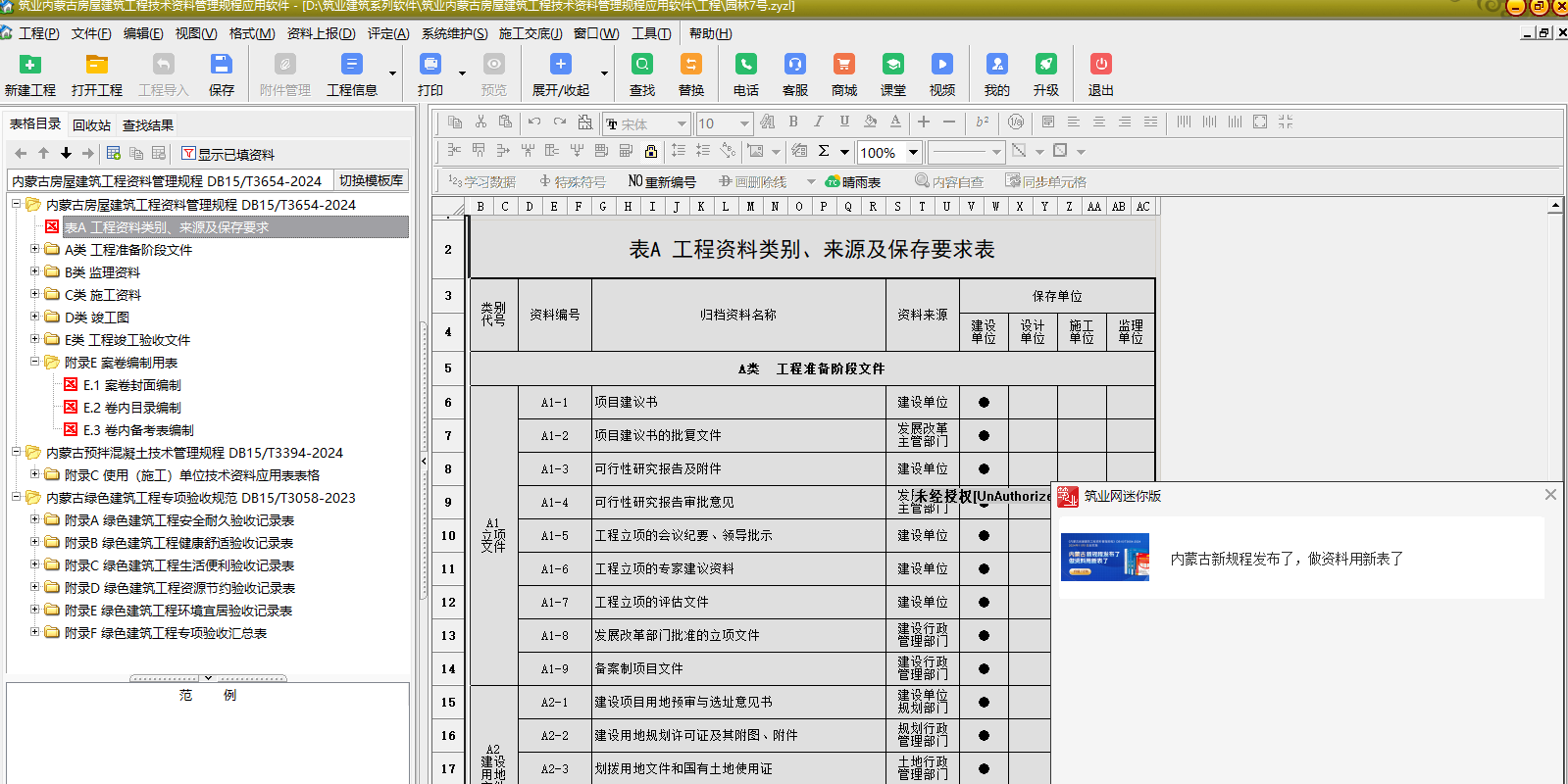This screenshot has width=1568, height=784.
Task: Toggle the cell lock button
Action: 651,151
